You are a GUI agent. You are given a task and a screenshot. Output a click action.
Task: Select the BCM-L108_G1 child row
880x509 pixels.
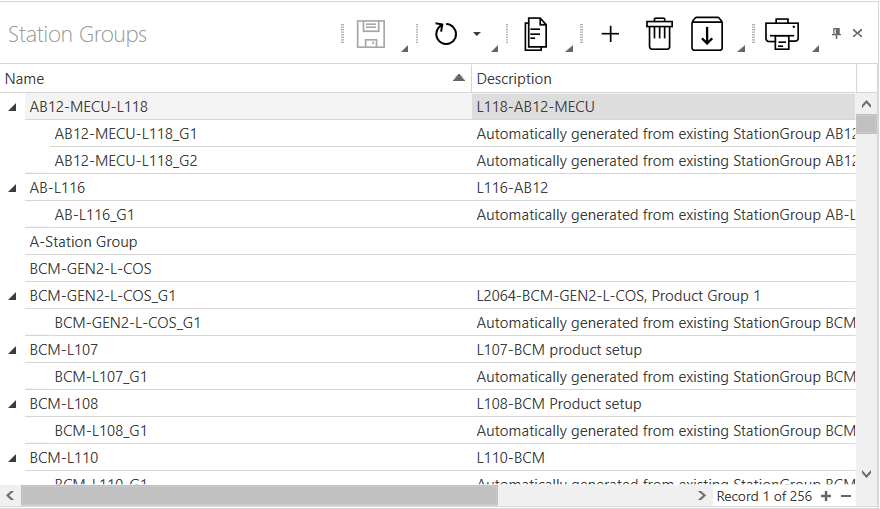(452, 430)
